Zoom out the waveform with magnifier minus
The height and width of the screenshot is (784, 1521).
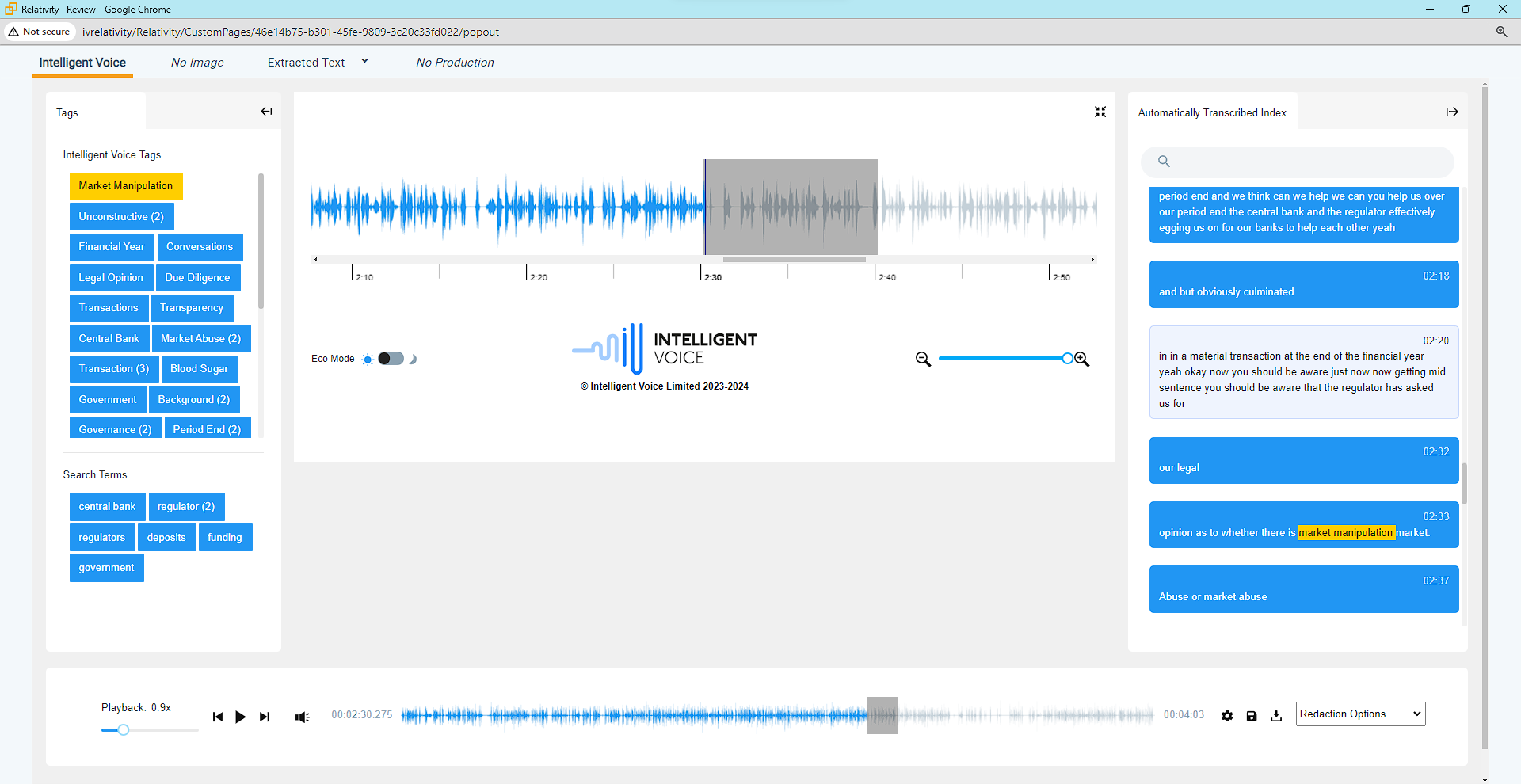pyautogui.click(x=923, y=360)
